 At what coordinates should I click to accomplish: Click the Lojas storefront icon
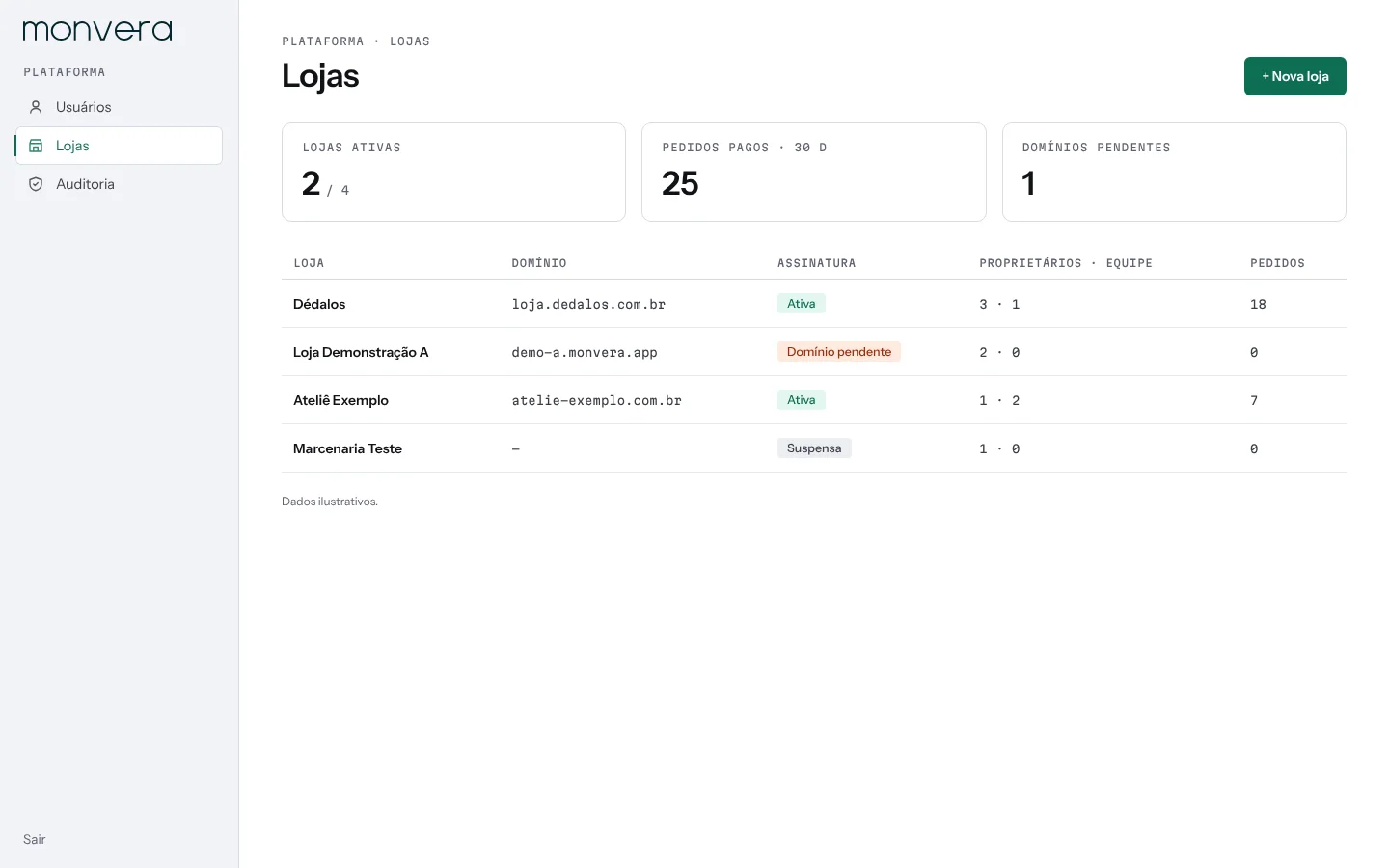(36, 146)
